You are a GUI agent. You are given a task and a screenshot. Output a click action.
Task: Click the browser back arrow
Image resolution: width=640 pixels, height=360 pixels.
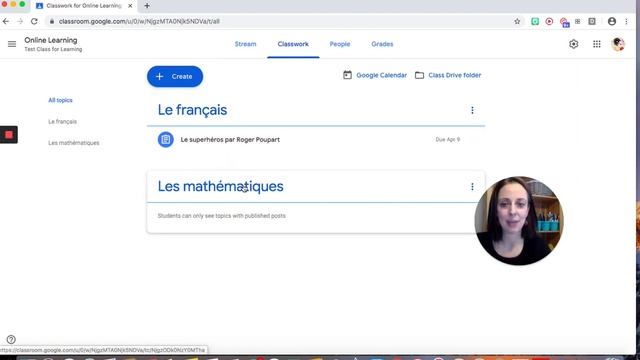coord(6,21)
